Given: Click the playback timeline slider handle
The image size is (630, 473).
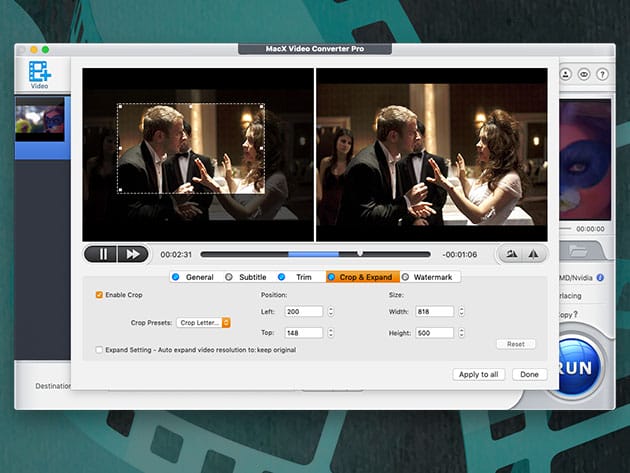Looking at the screenshot, I should [x=360, y=254].
